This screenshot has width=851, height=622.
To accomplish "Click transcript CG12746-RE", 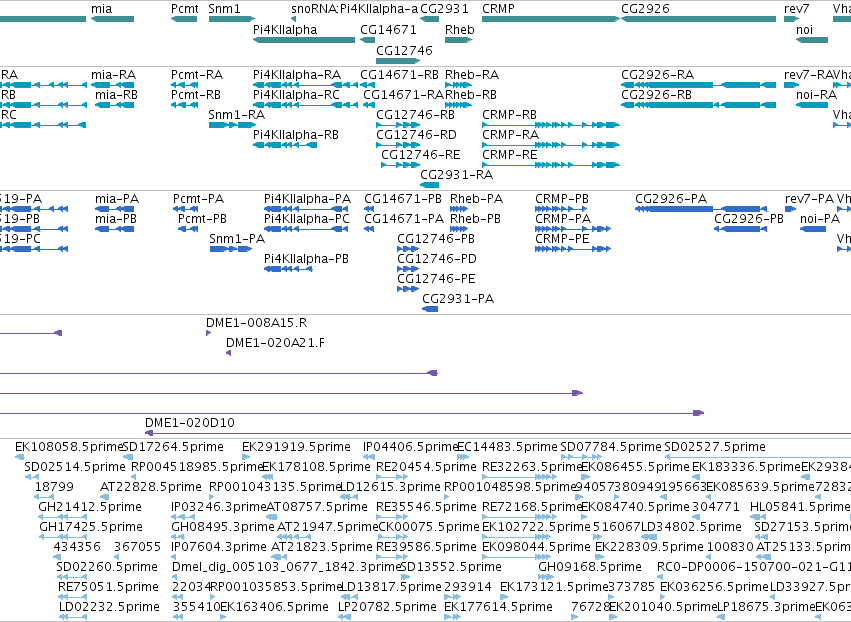I will (401, 165).
